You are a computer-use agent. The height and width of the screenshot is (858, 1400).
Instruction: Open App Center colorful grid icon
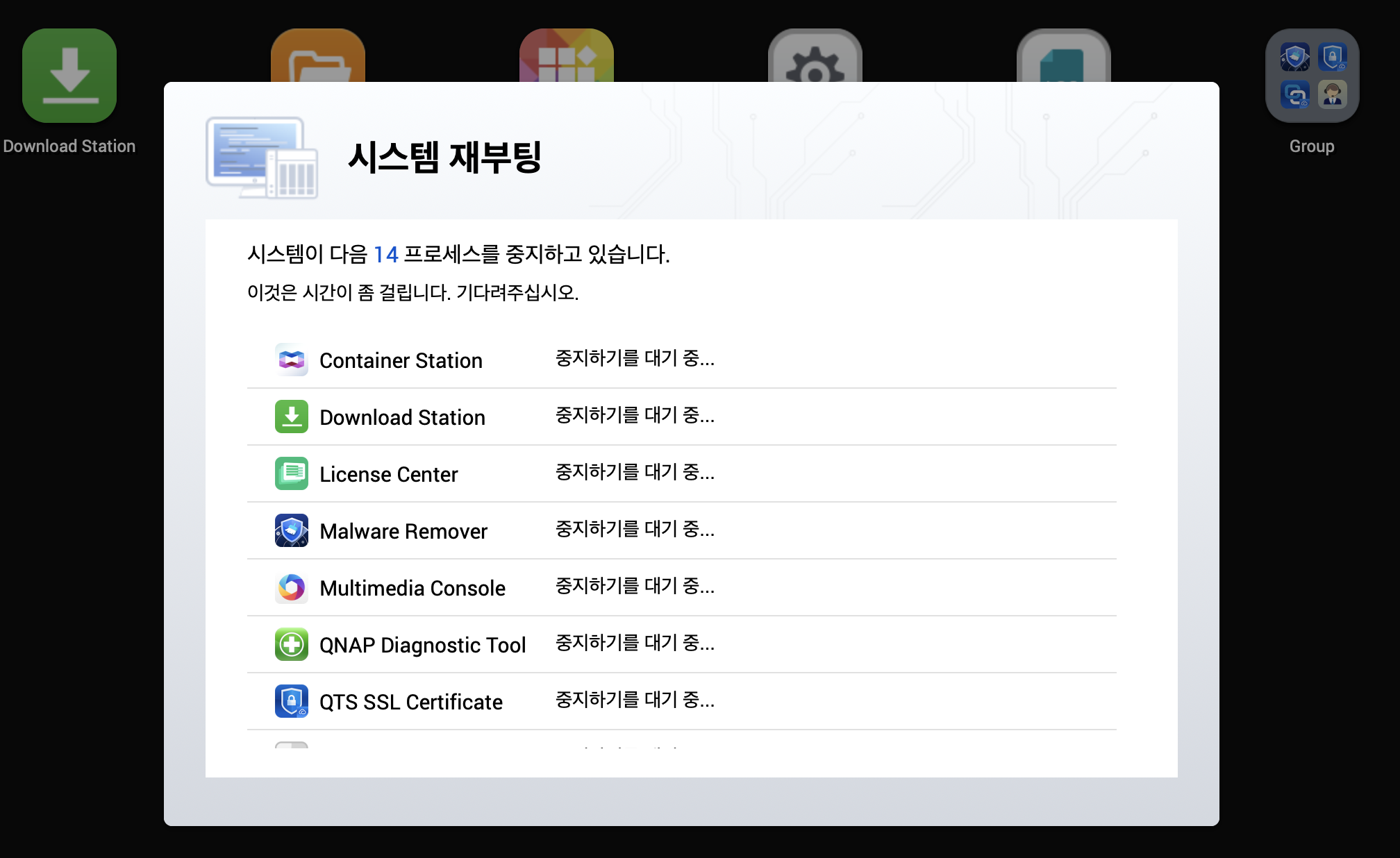pos(567,56)
